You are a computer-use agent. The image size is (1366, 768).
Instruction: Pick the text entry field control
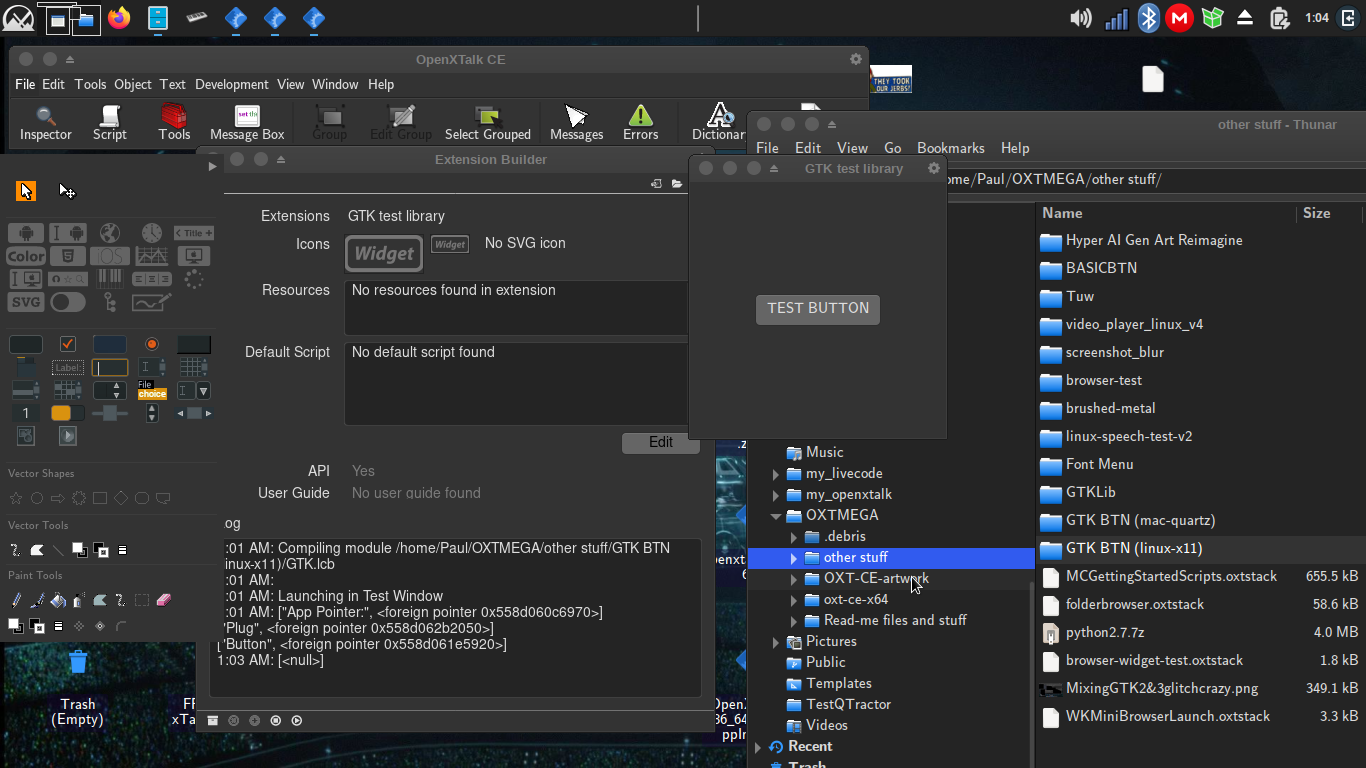(110, 367)
